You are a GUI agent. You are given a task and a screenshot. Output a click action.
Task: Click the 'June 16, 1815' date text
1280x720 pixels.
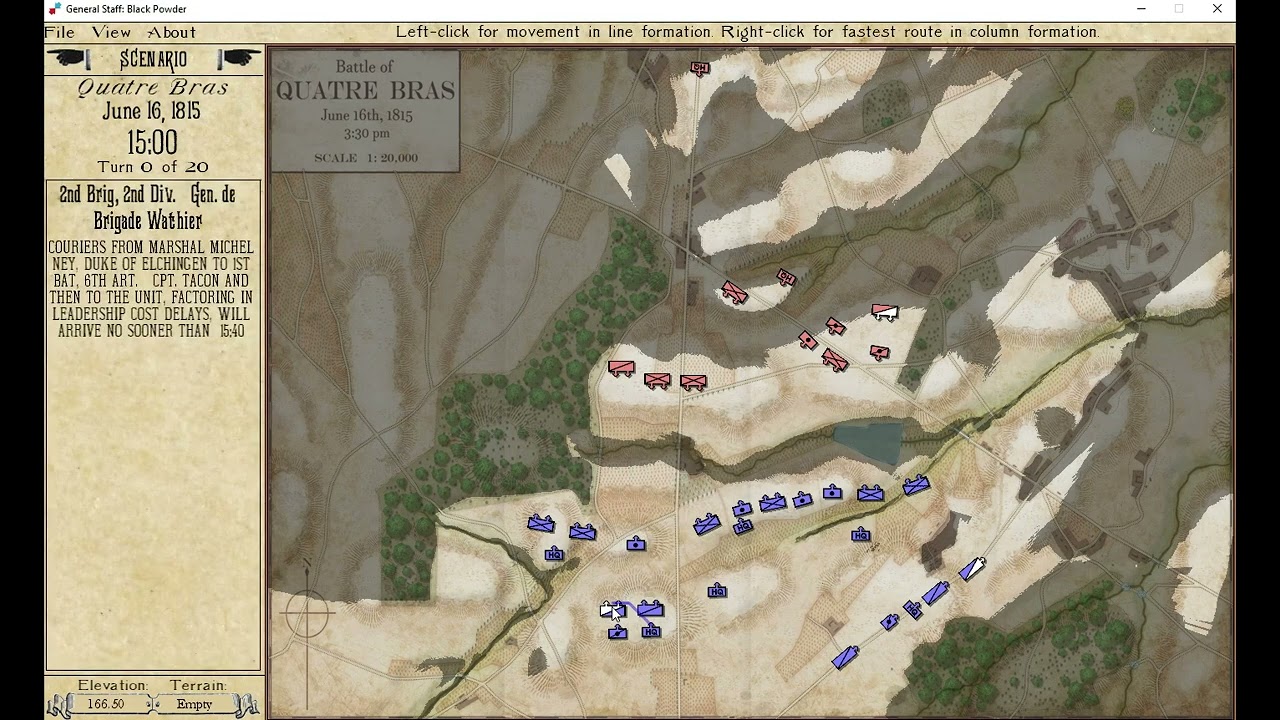pos(152,111)
